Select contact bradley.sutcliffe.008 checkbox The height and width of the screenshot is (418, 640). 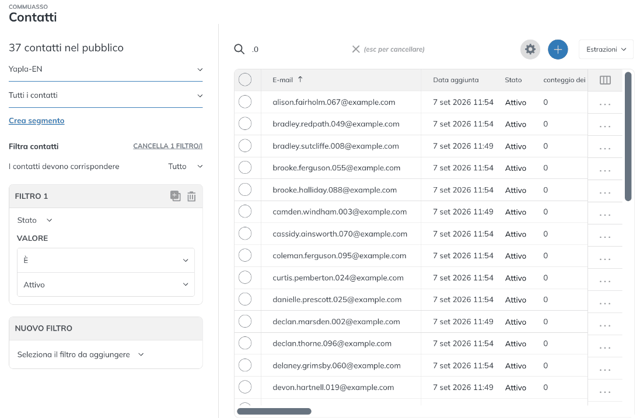coord(245,146)
